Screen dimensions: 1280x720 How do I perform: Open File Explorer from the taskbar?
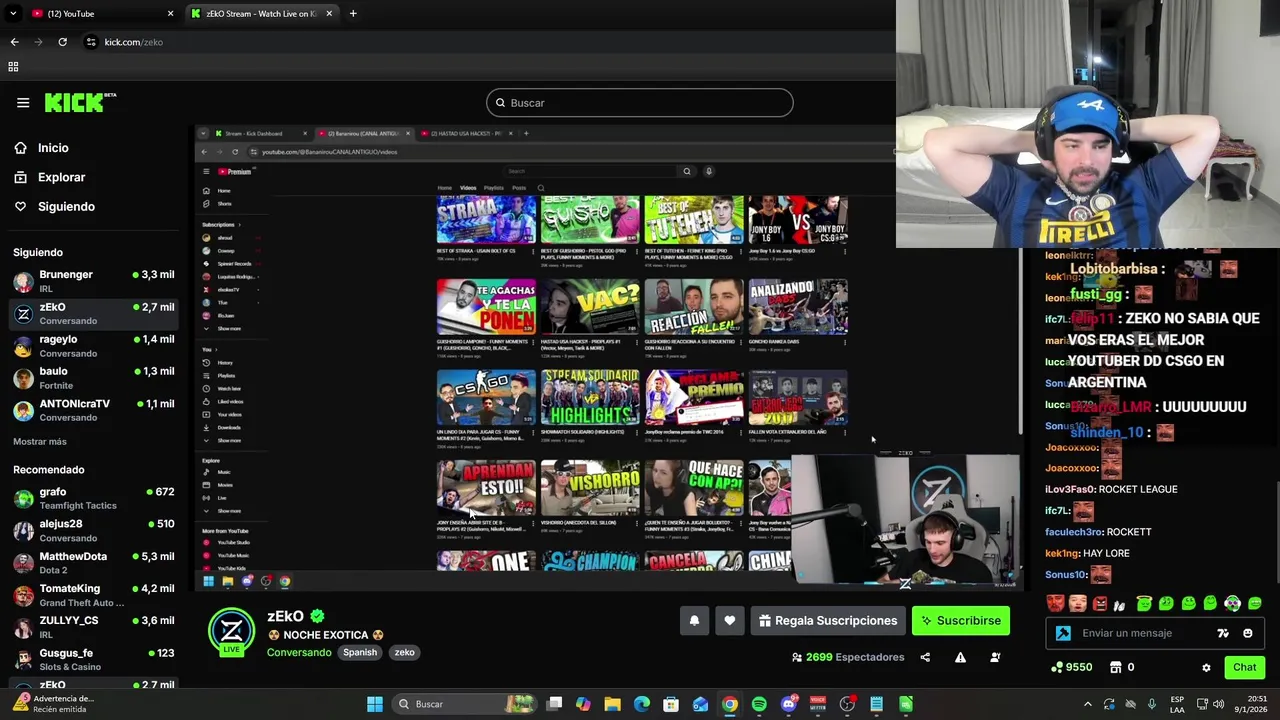click(x=613, y=704)
